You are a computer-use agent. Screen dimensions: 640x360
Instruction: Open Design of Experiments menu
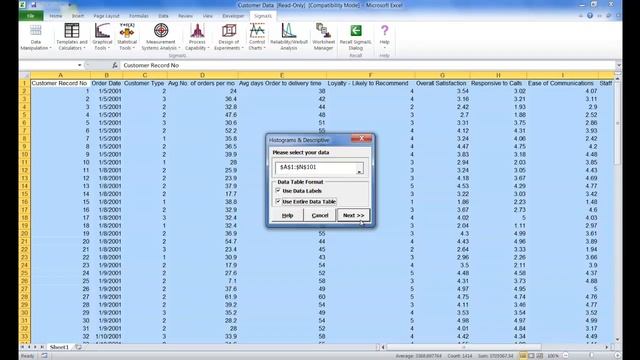coord(229,37)
